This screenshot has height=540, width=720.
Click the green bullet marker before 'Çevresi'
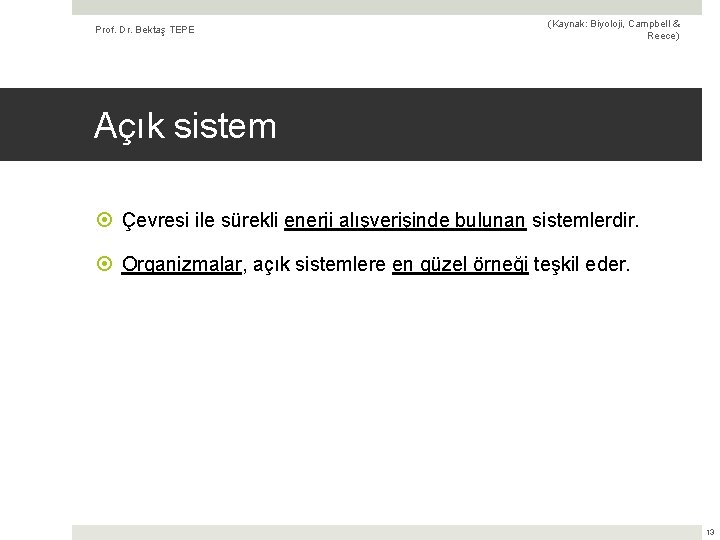[x=105, y=219]
